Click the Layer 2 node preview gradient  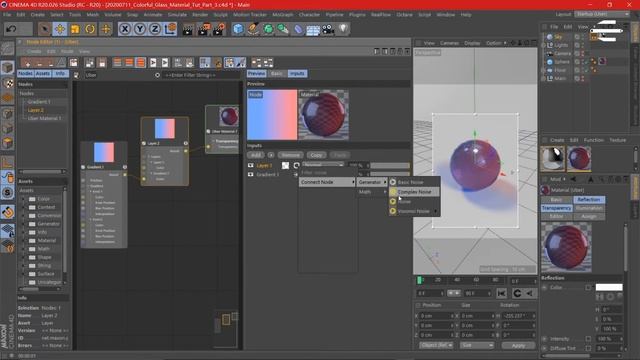(164, 129)
